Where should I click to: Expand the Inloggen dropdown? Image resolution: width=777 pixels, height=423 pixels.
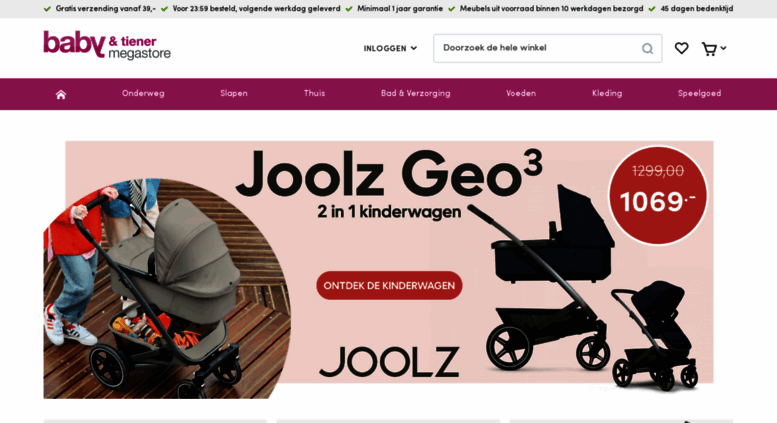pos(390,48)
